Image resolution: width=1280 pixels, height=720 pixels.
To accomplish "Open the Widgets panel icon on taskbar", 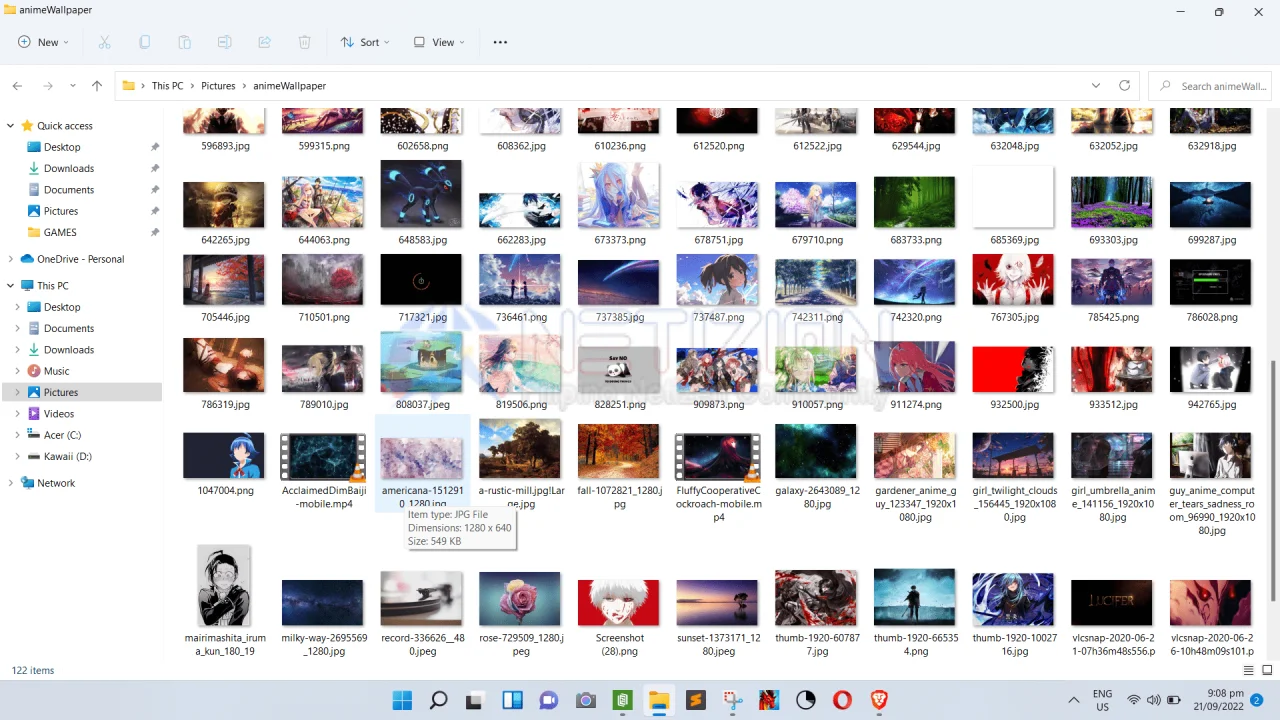I will (x=512, y=700).
